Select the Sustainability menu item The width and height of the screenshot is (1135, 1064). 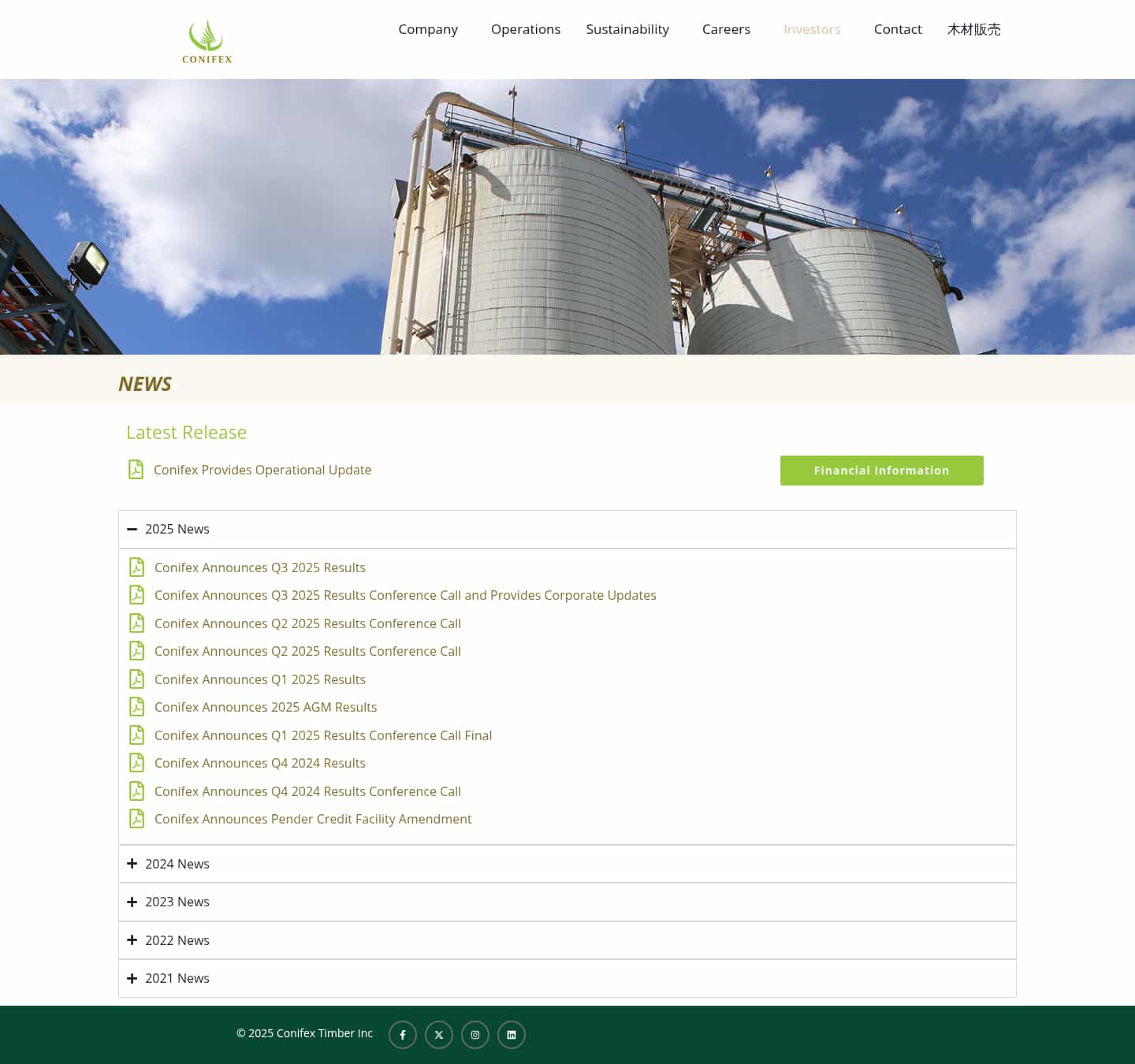click(627, 29)
